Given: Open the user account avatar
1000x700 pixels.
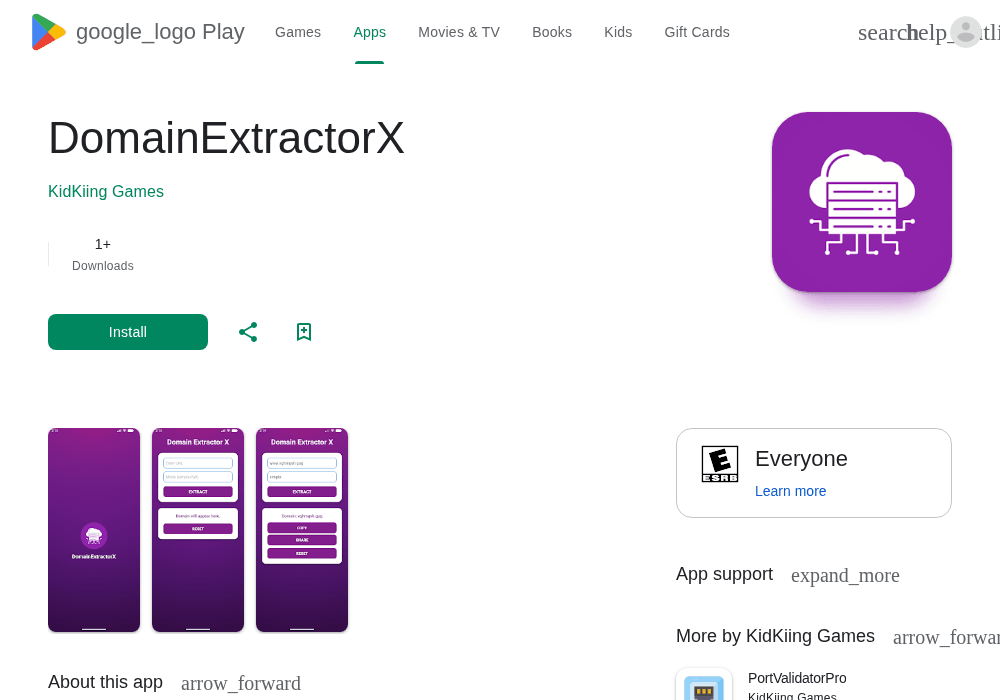Looking at the screenshot, I should pos(966,32).
